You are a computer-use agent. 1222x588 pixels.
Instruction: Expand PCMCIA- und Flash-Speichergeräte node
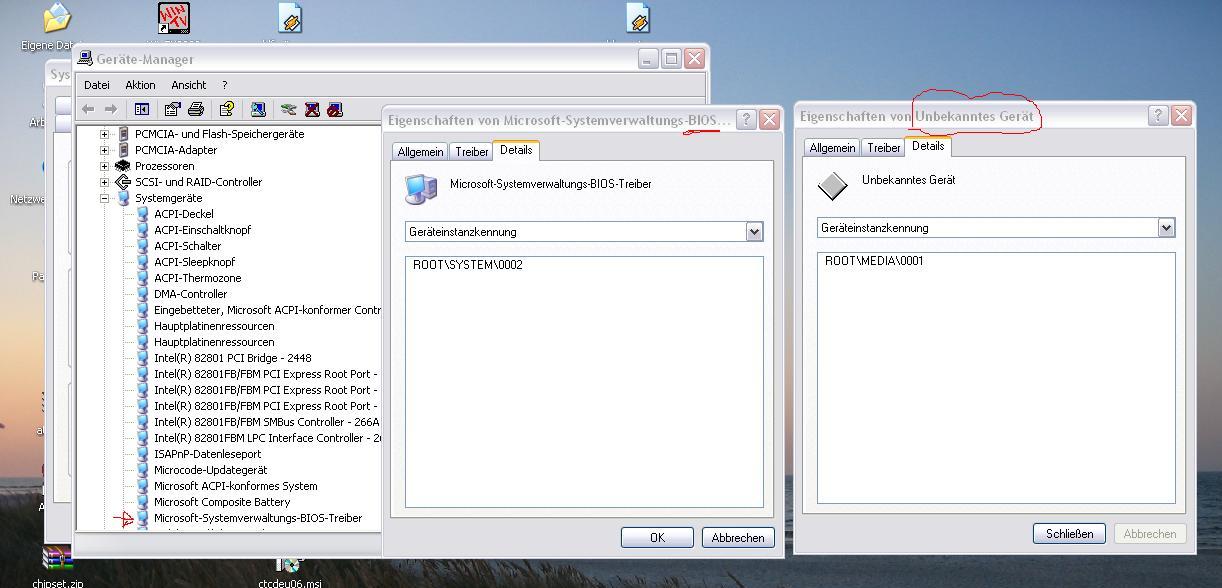pos(104,134)
